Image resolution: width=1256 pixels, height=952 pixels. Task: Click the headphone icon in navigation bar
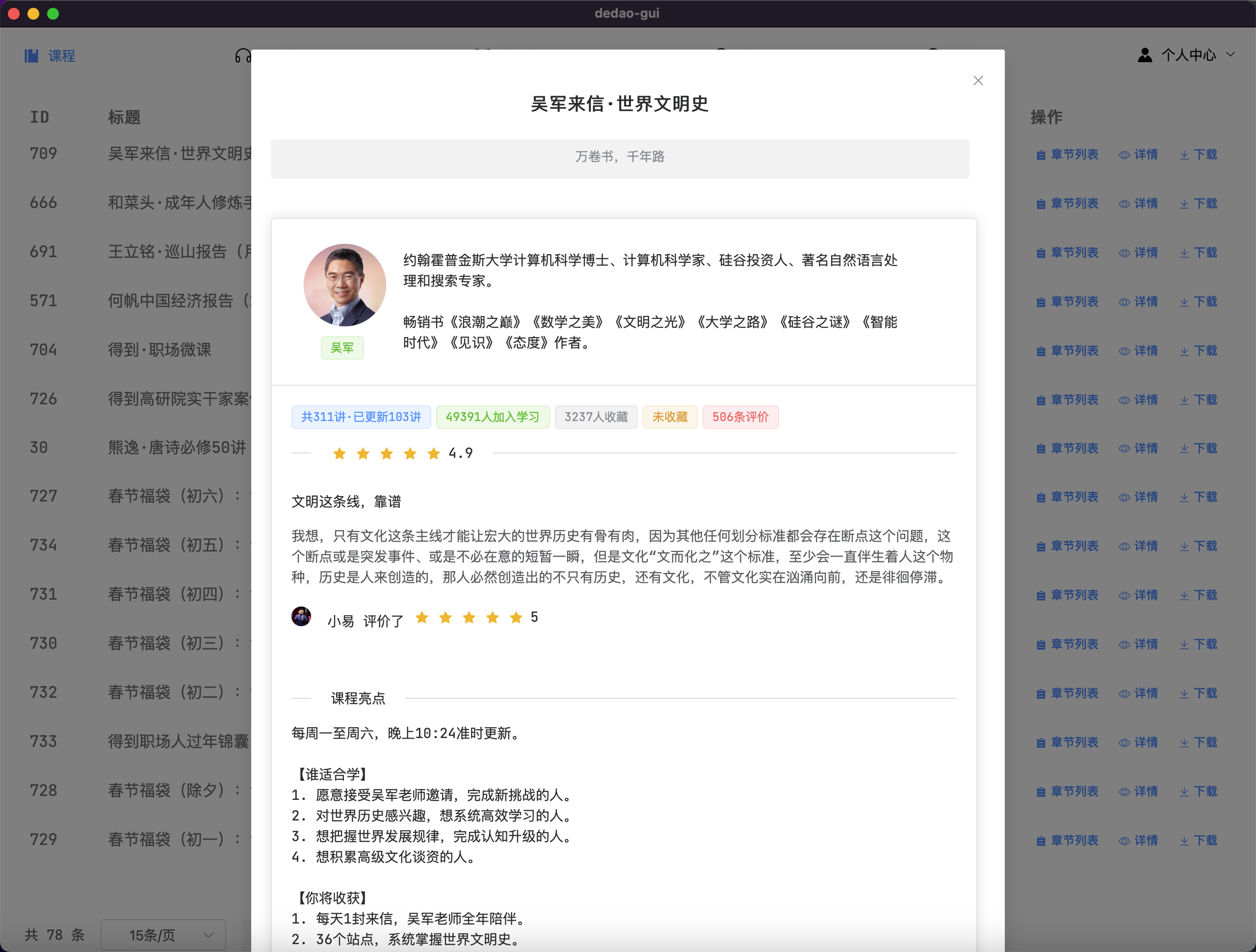[x=242, y=55]
